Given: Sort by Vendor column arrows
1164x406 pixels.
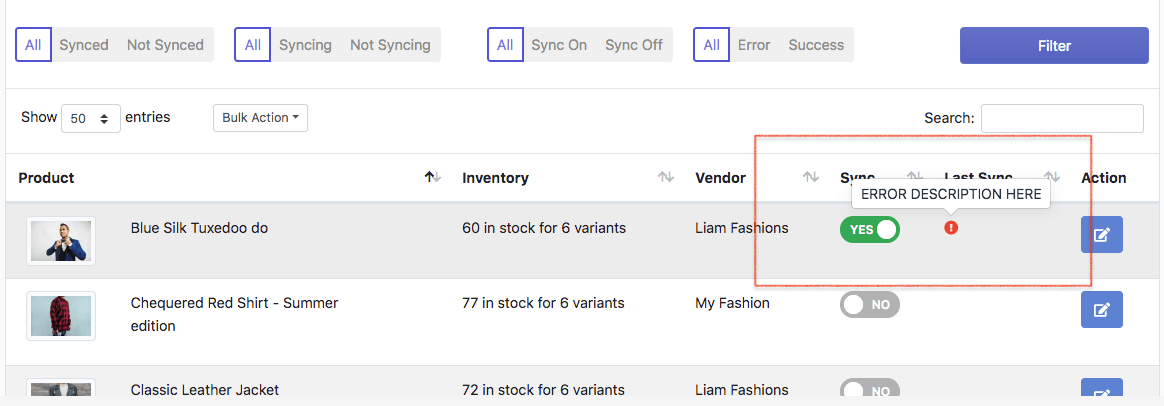Looking at the screenshot, I should 811,177.
